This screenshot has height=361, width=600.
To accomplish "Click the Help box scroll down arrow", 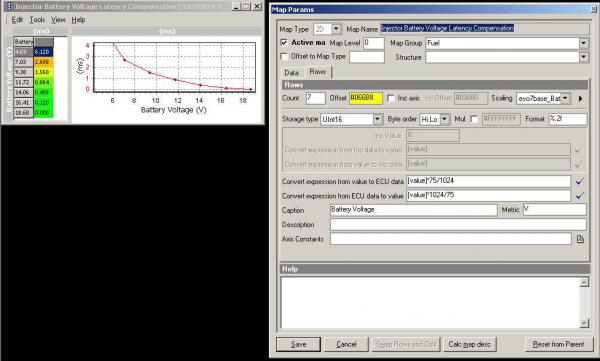I will 584,323.
